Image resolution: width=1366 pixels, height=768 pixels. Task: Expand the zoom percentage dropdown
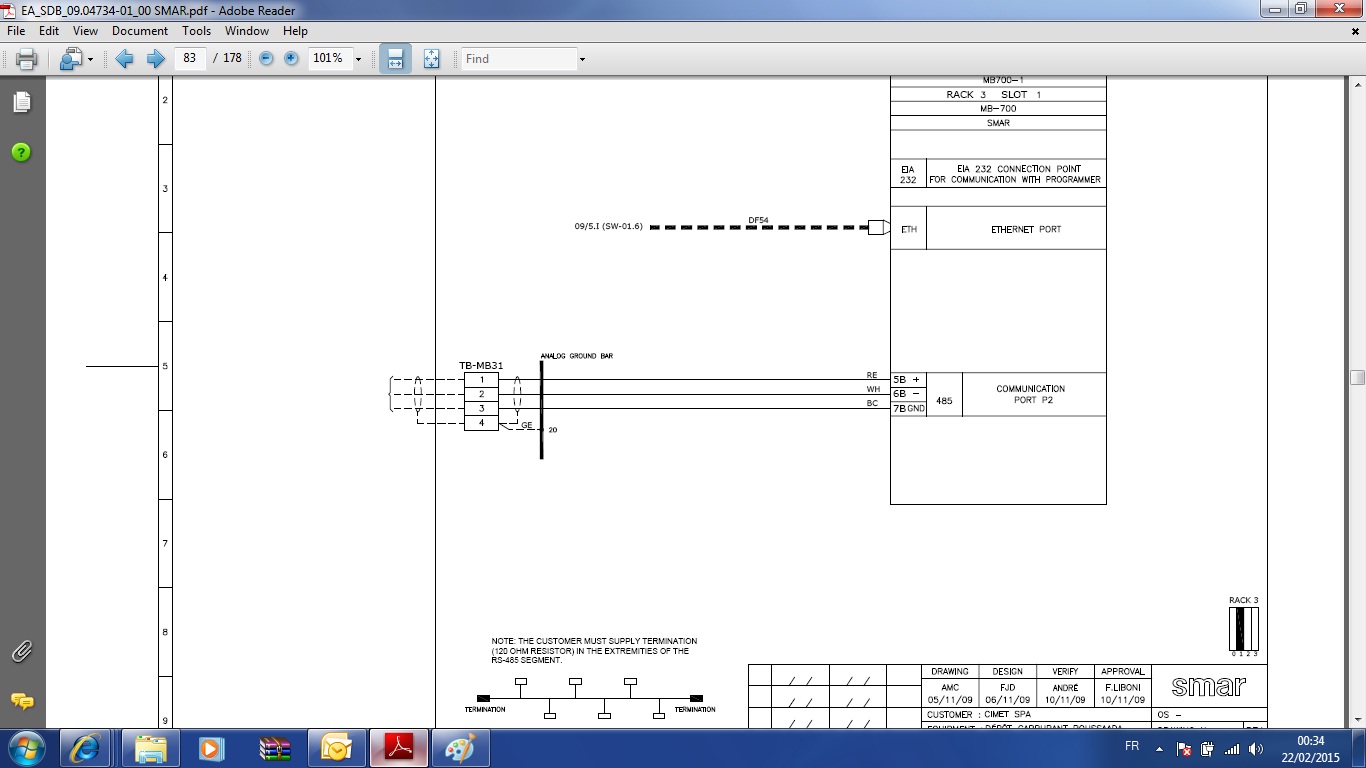[x=358, y=60]
